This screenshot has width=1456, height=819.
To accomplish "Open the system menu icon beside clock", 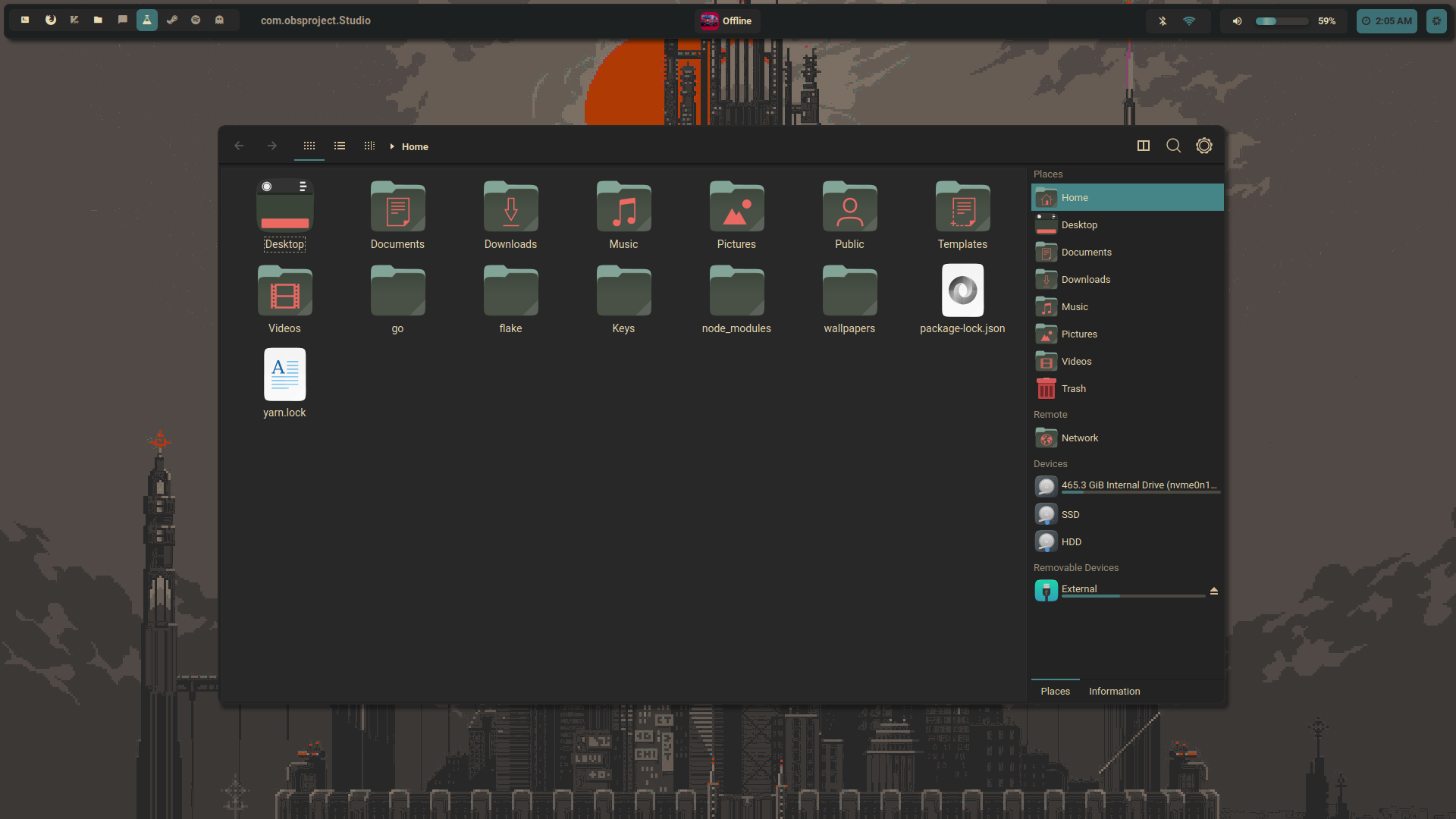I will click(1436, 21).
